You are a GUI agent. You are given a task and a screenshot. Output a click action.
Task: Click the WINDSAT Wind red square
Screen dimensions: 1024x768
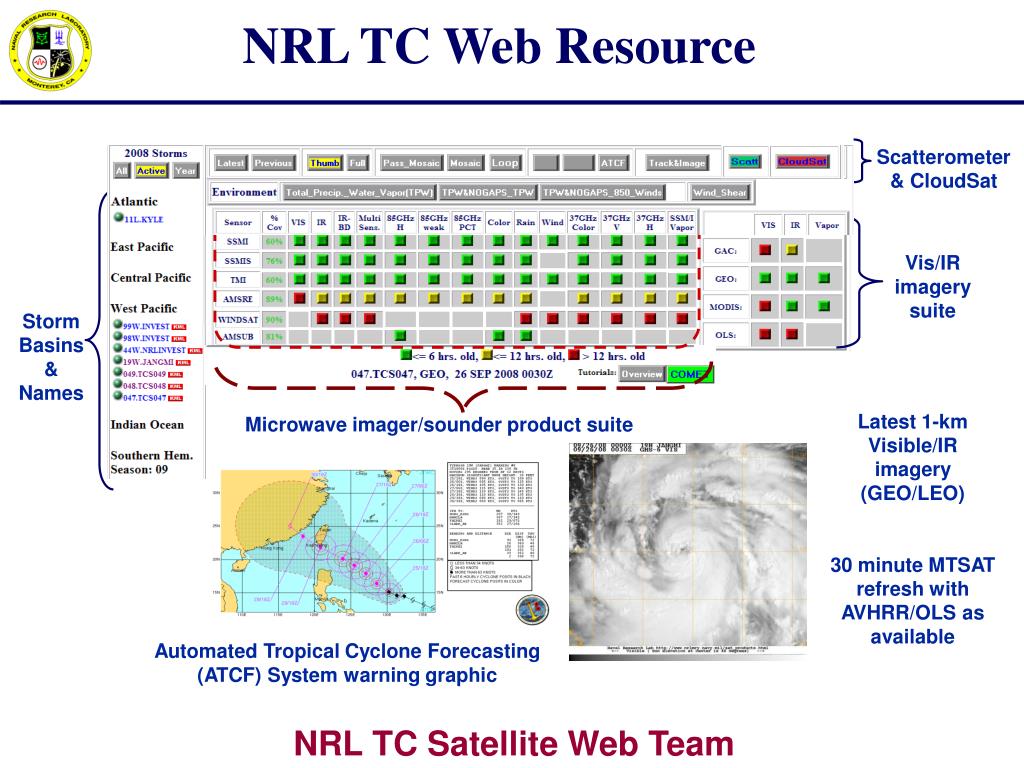point(552,319)
